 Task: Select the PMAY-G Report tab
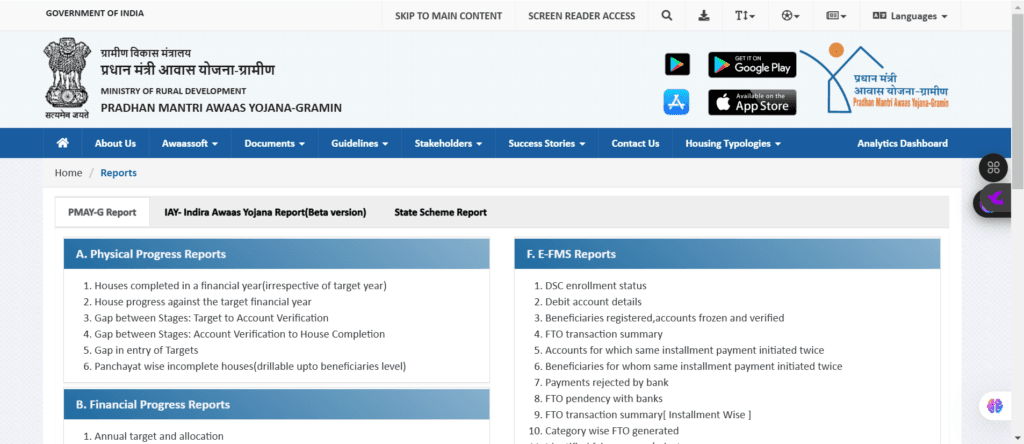tap(102, 212)
